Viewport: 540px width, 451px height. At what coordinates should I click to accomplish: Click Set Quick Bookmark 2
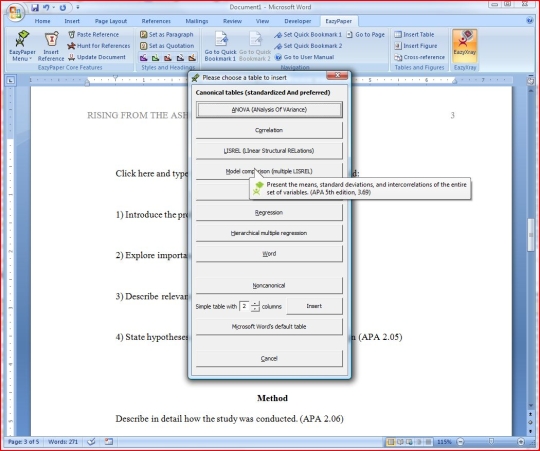[308, 46]
